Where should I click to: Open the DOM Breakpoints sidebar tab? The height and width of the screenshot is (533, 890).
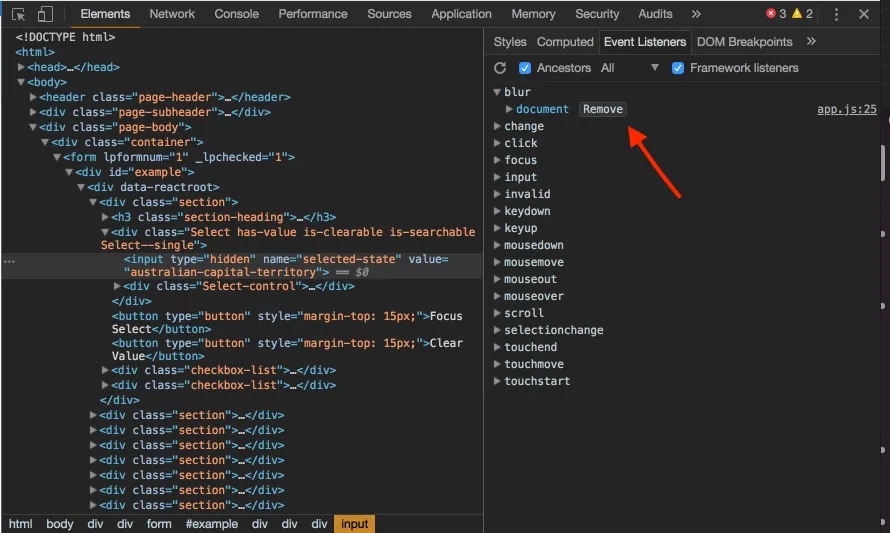point(744,42)
